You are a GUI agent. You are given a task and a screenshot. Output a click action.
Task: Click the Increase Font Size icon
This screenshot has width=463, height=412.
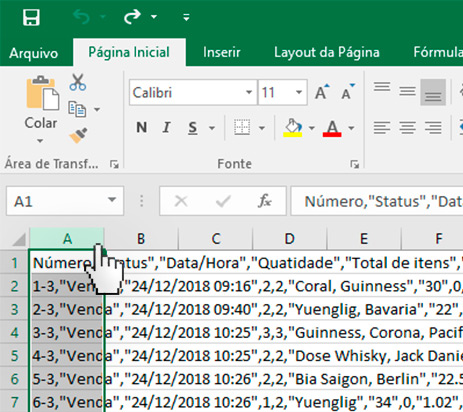(322, 92)
